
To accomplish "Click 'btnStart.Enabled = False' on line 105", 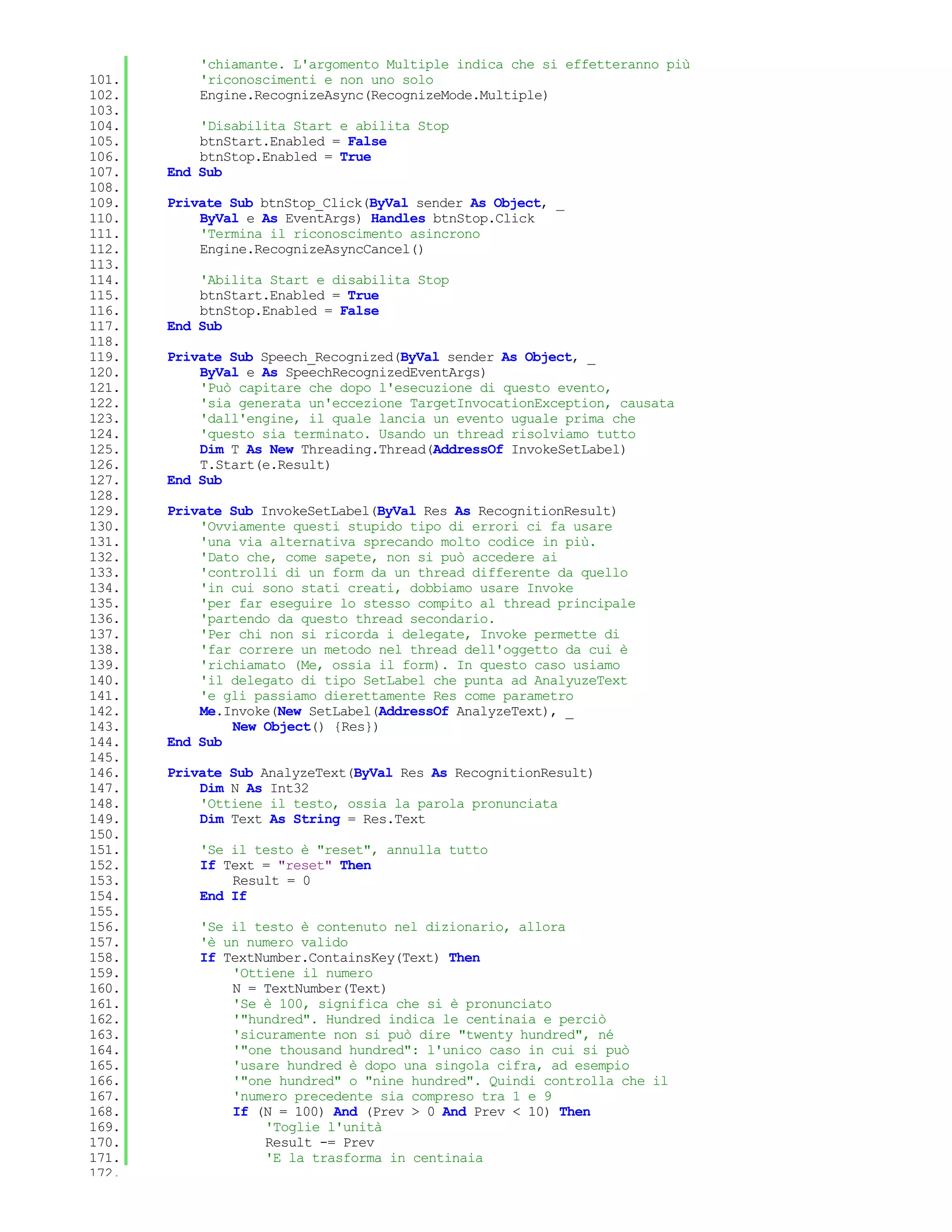I will tap(293, 142).
